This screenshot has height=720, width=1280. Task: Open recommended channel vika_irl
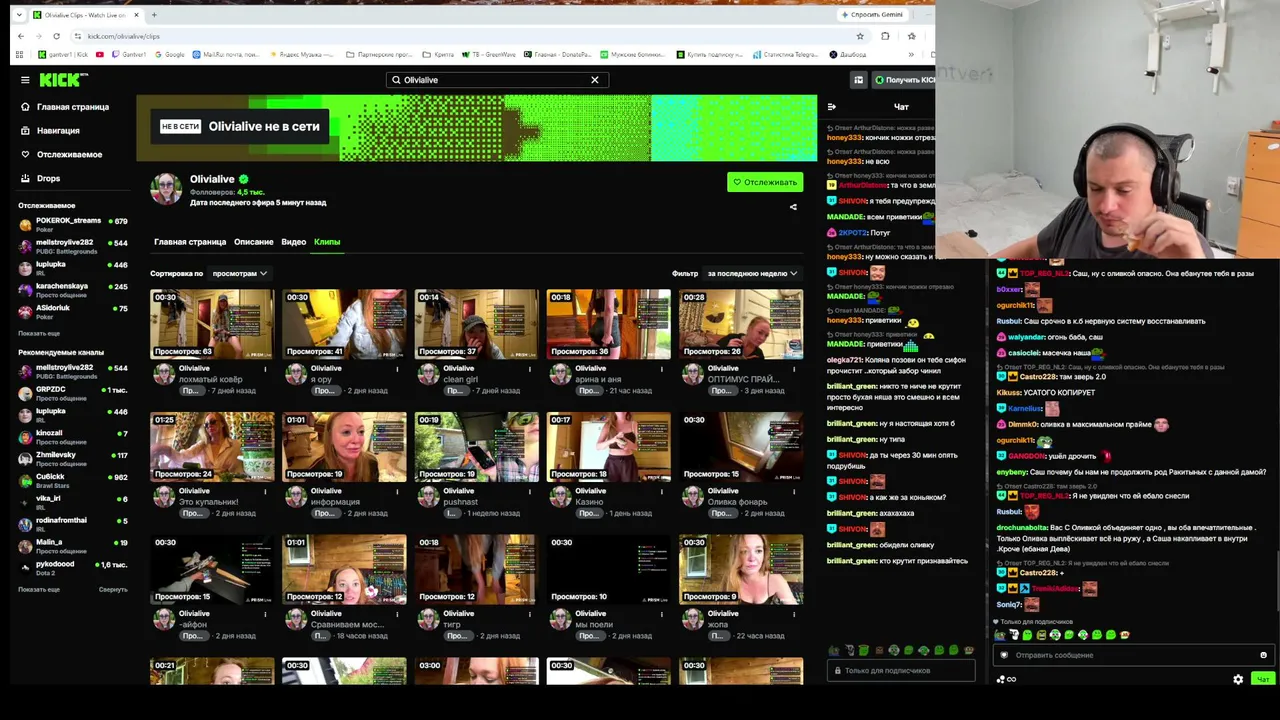(73, 502)
